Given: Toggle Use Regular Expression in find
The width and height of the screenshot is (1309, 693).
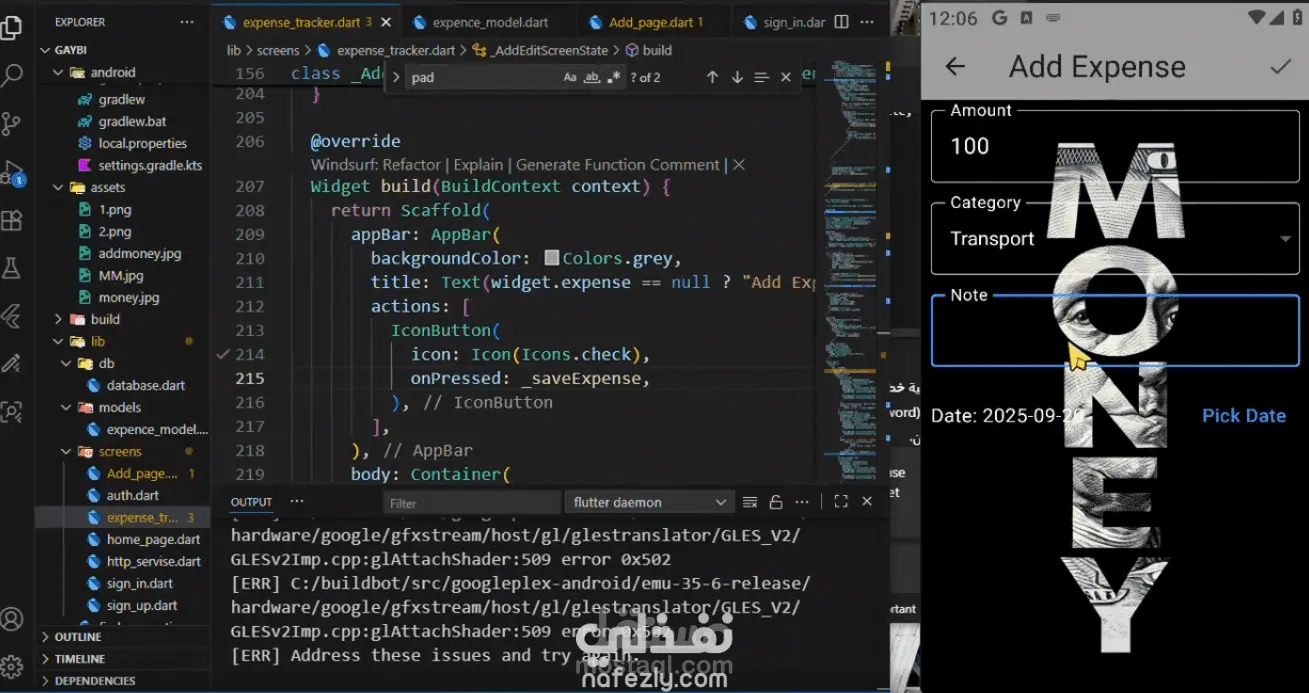Looking at the screenshot, I should (x=614, y=77).
